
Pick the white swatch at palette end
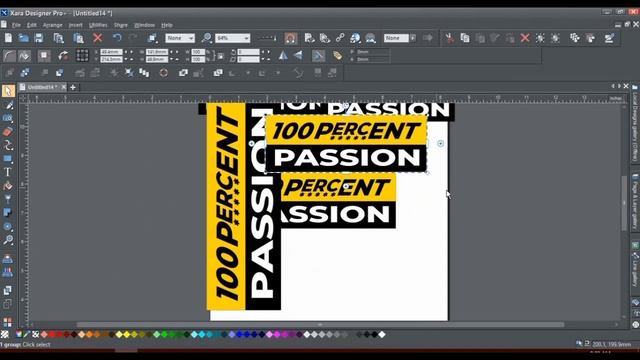[x=382, y=334]
